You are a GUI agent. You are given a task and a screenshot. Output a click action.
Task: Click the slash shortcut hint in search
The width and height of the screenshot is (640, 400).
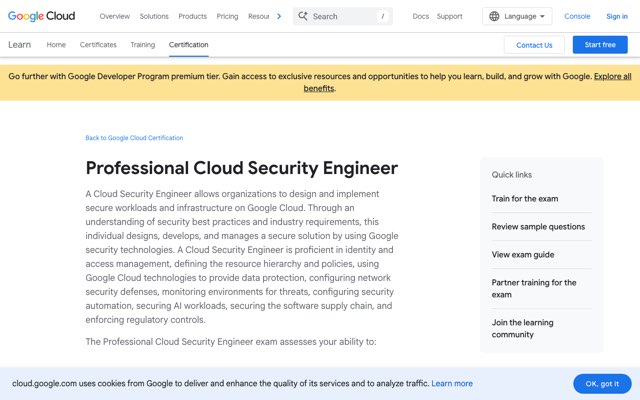pyautogui.click(x=382, y=16)
